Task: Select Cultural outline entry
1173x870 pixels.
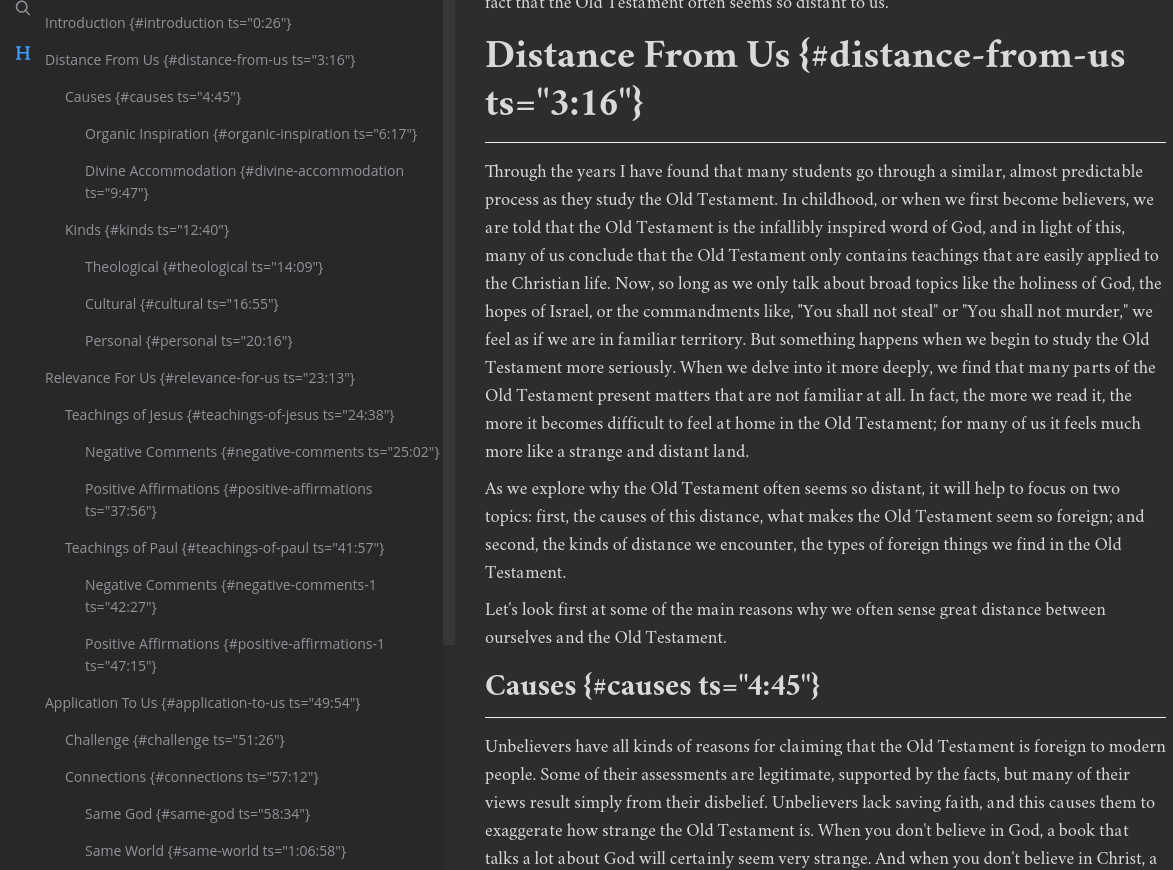Action: pos(182,304)
